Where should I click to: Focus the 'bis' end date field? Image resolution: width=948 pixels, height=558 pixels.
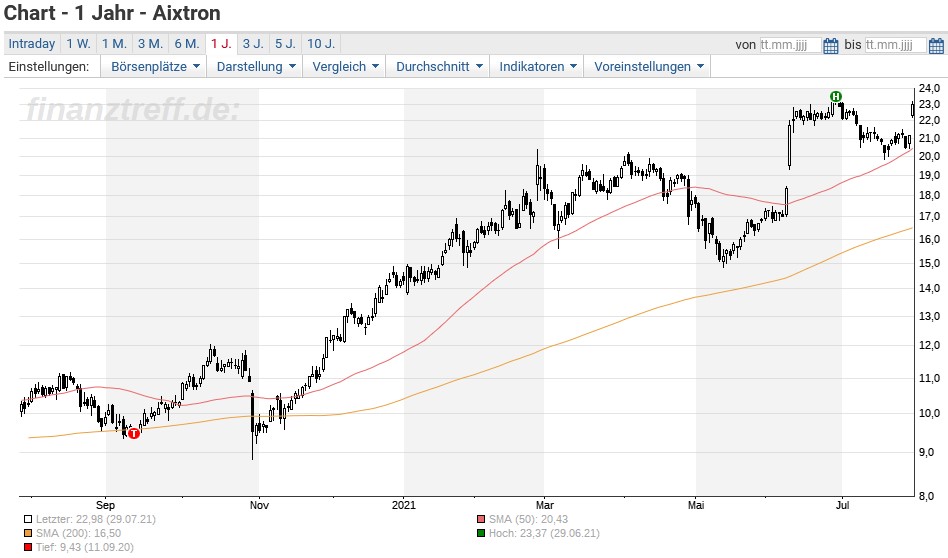point(895,45)
